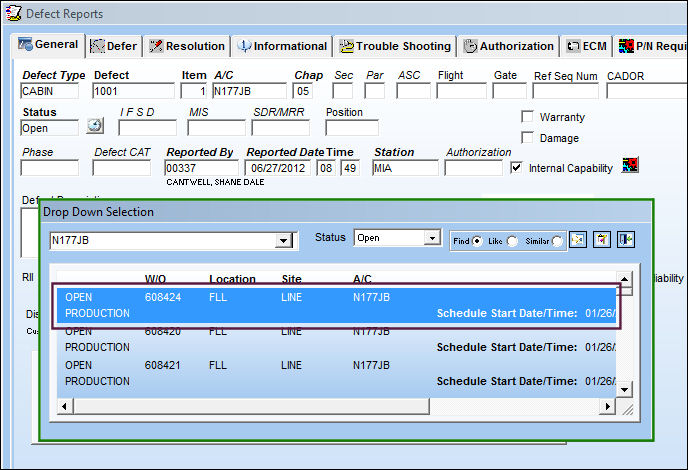Select work order 608421 row
This screenshot has width=688, height=470.
pyautogui.click(x=336, y=373)
